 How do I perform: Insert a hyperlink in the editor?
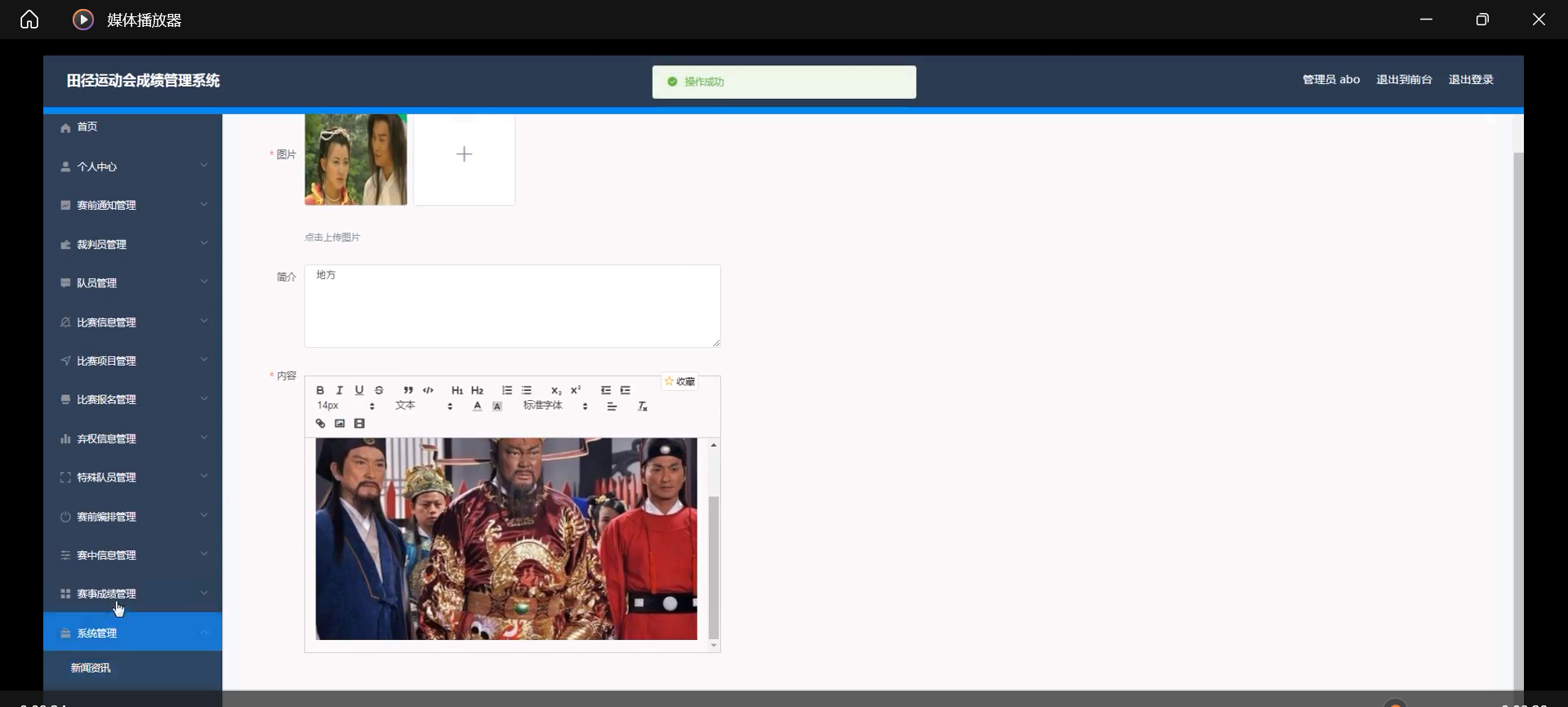point(320,424)
